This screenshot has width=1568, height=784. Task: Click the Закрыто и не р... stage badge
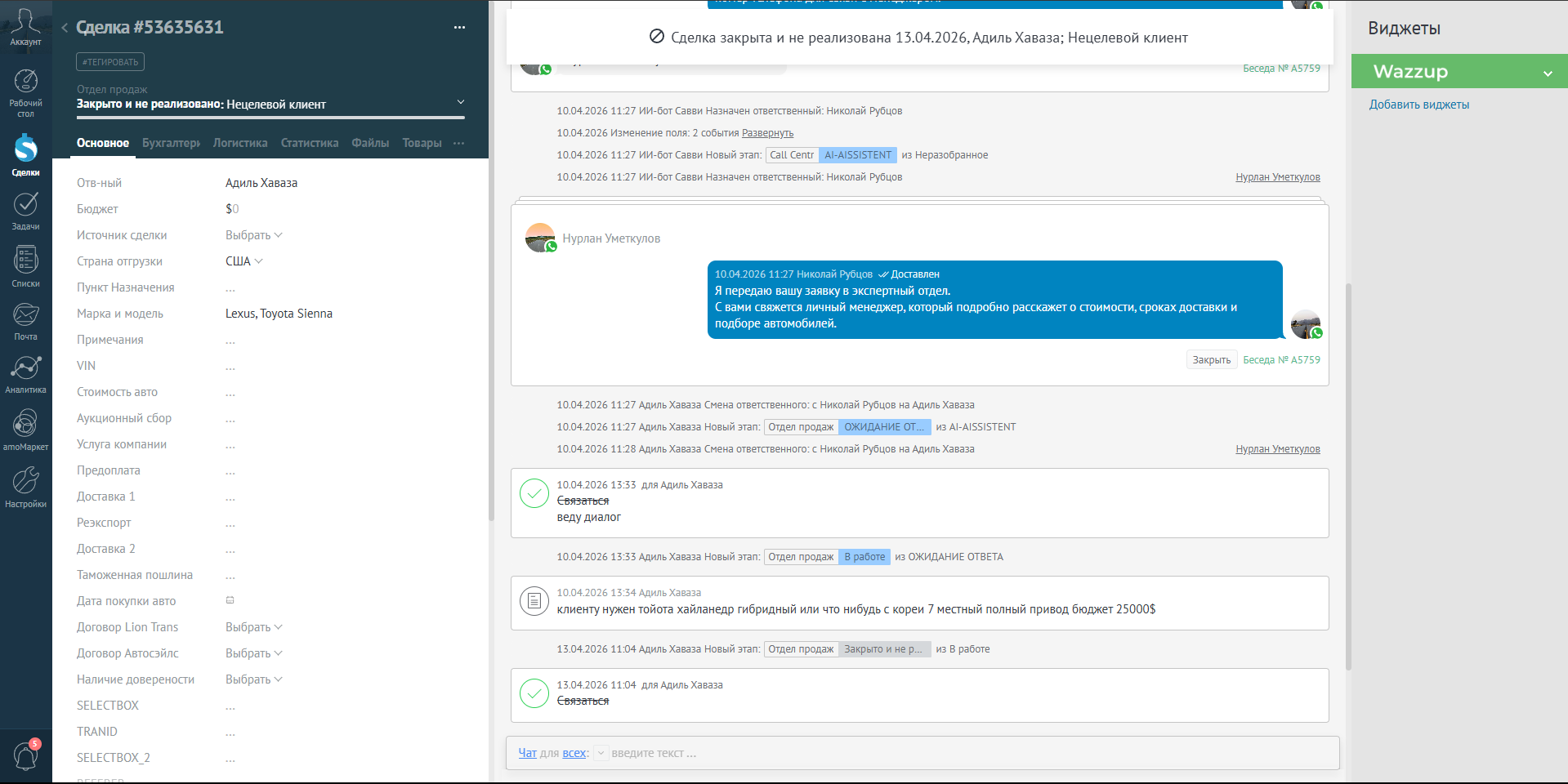click(884, 649)
